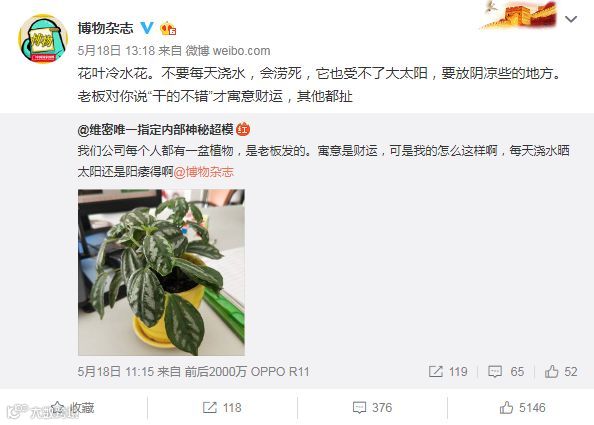Click the 微博 weibo.com source link
594x425 pixels.
tap(228, 50)
